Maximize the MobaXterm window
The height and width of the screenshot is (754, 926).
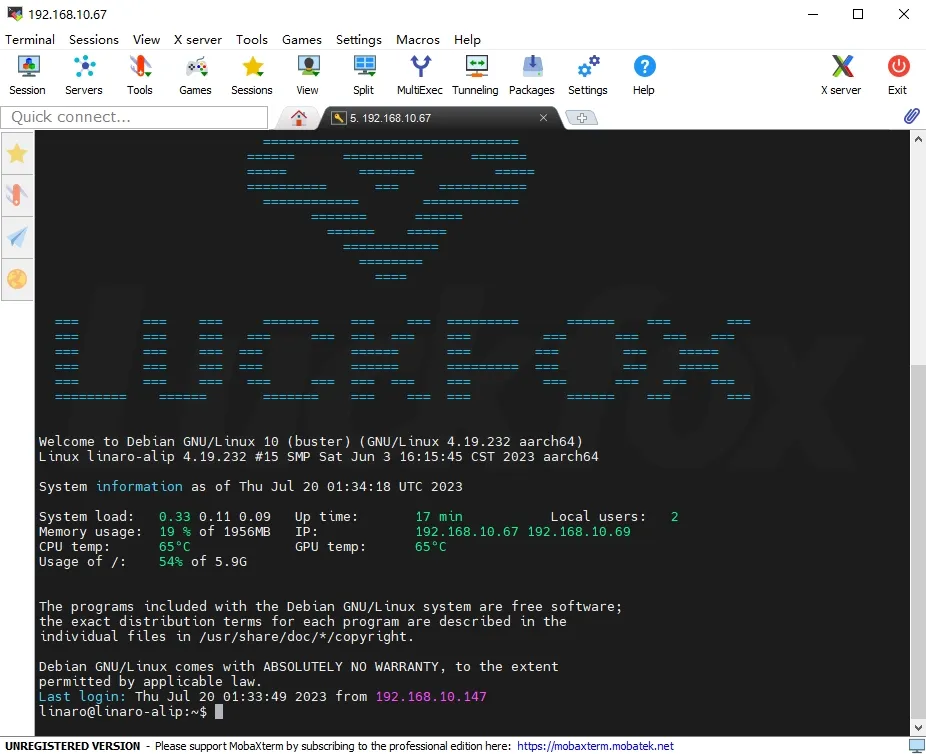point(858,14)
